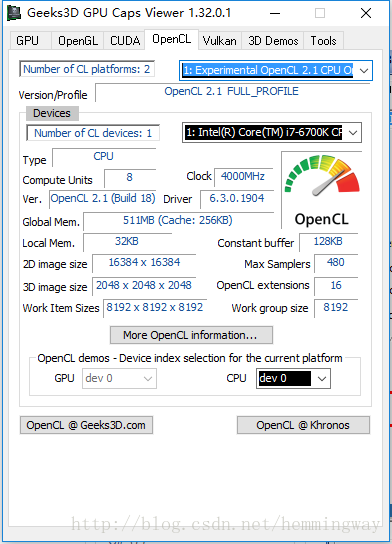392x544 pixels.
Task: Click the Work Item Sizes value 8192 x 8192 x 8192
Action: pyautogui.click(x=155, y=308)
